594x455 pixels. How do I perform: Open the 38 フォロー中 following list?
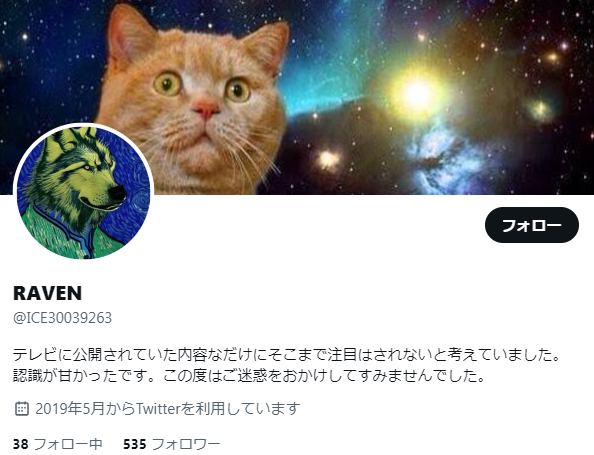click(x=58, y=444)
